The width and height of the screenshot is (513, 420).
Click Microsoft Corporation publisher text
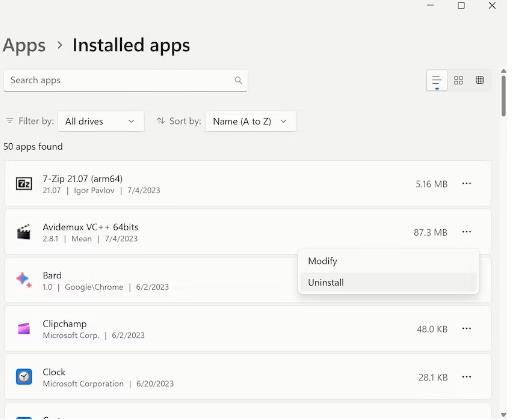pos(83,384)
